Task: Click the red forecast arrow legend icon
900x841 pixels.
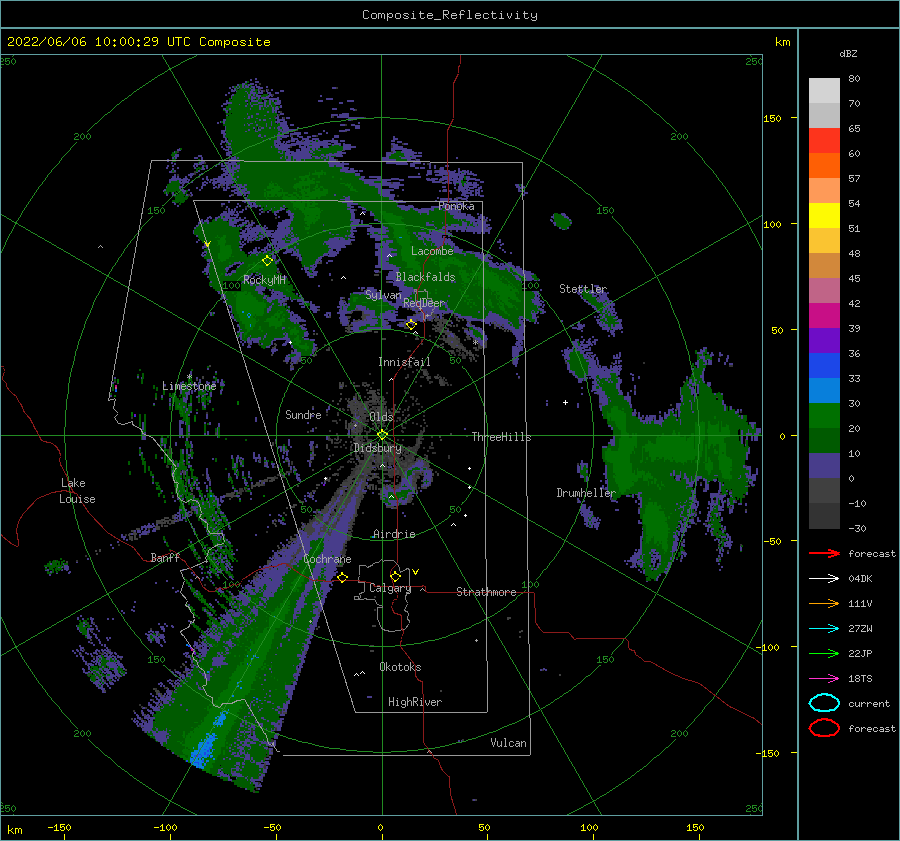Action: [x=824, y=553]
